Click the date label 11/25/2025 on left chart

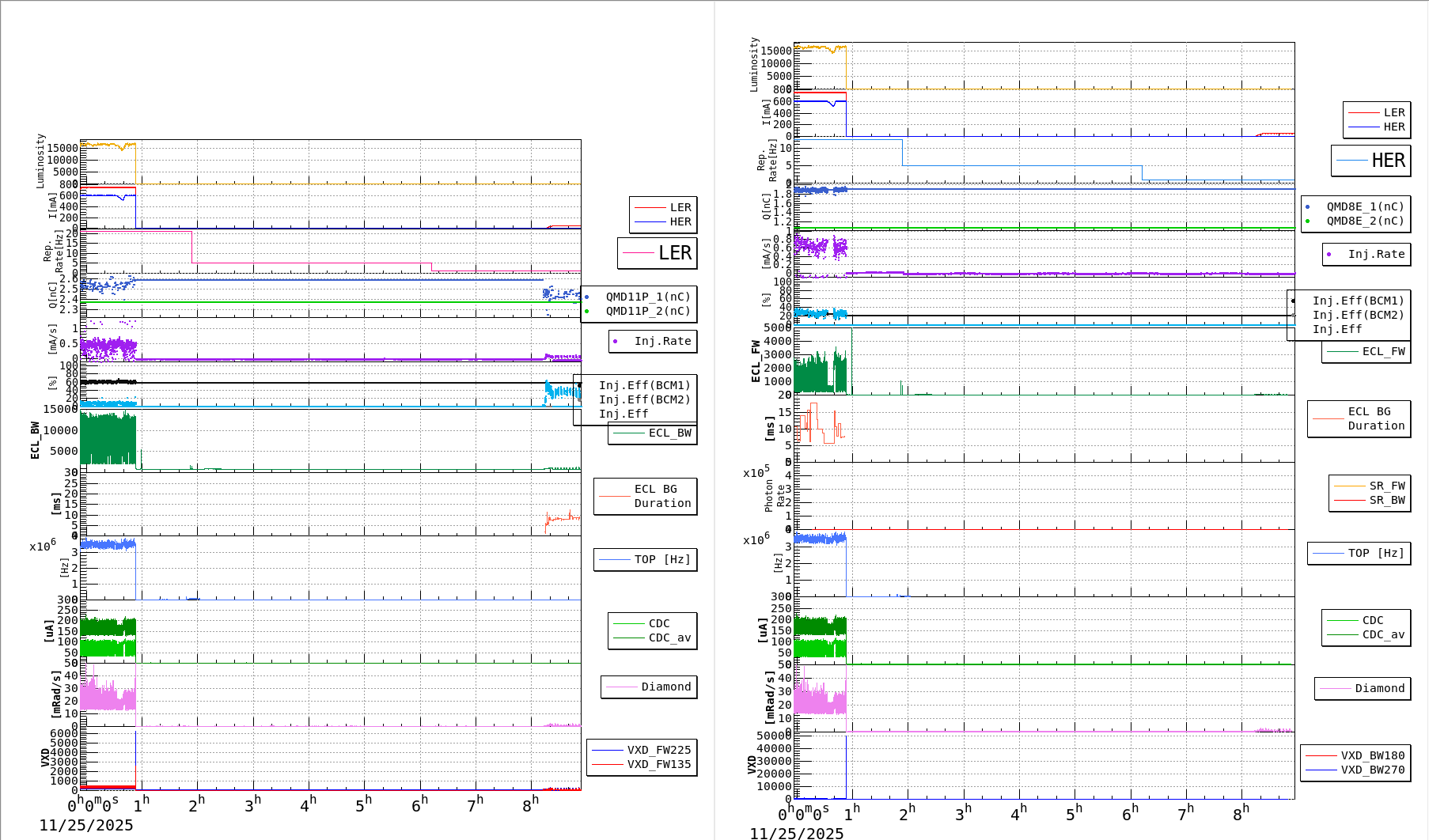[87, 824]
